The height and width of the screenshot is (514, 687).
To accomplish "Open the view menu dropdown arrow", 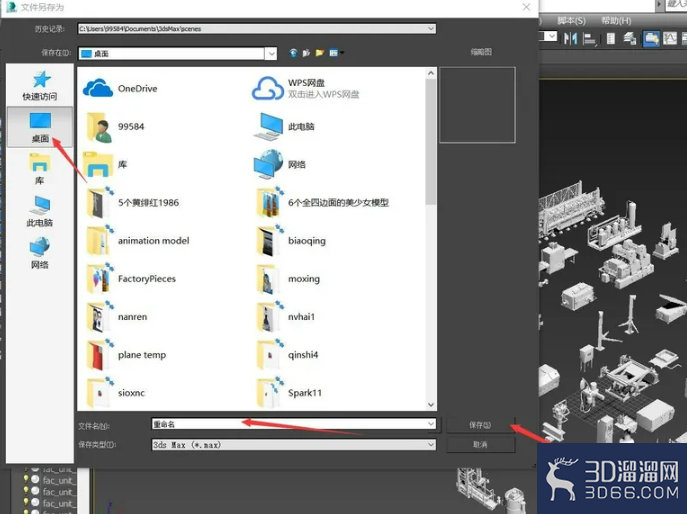I will point(342,53).
